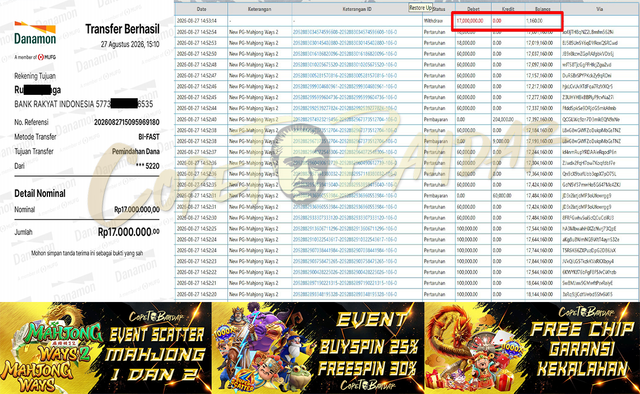Select the 9,000.00 kredit amount
The width and height of the screenshot is (640, 394).
pyautogui.click(x=501, y=141)
